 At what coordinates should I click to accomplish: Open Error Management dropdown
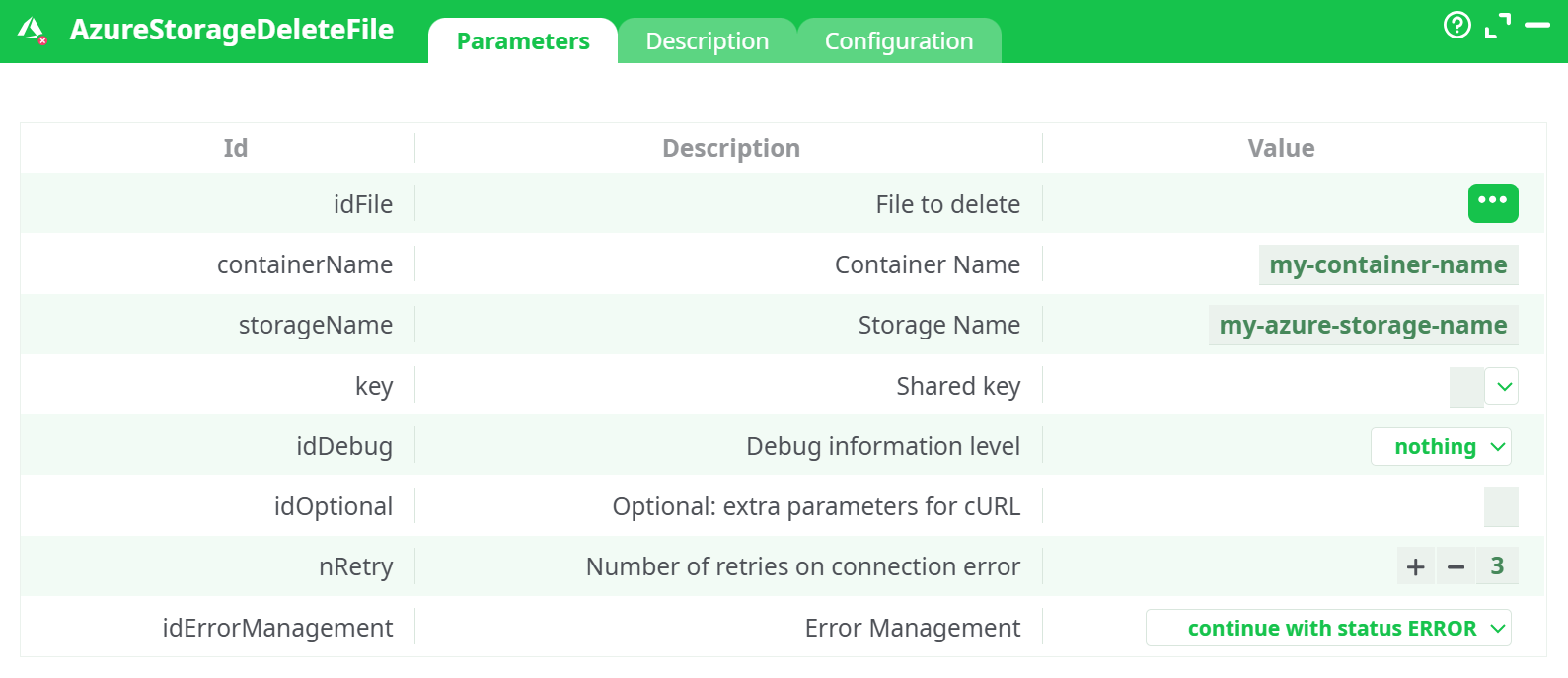tap(1328, 628)
